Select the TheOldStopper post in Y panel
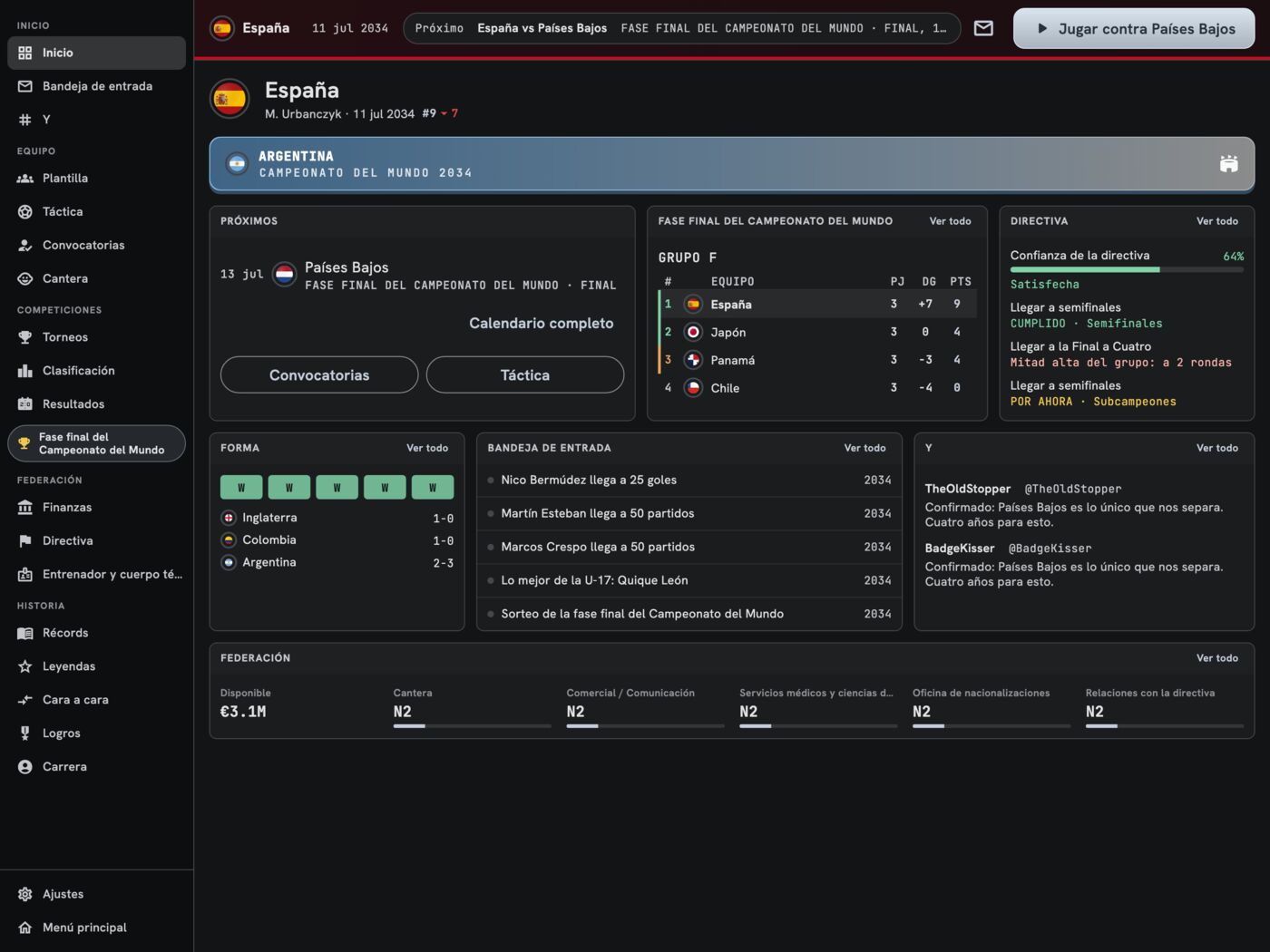Screen dimensions: 1270x952 click(x=1084, y=506)
